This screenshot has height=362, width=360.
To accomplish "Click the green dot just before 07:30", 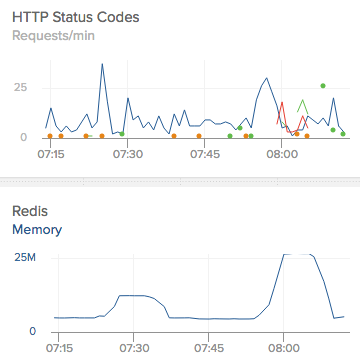I will [x=122, y=134].
